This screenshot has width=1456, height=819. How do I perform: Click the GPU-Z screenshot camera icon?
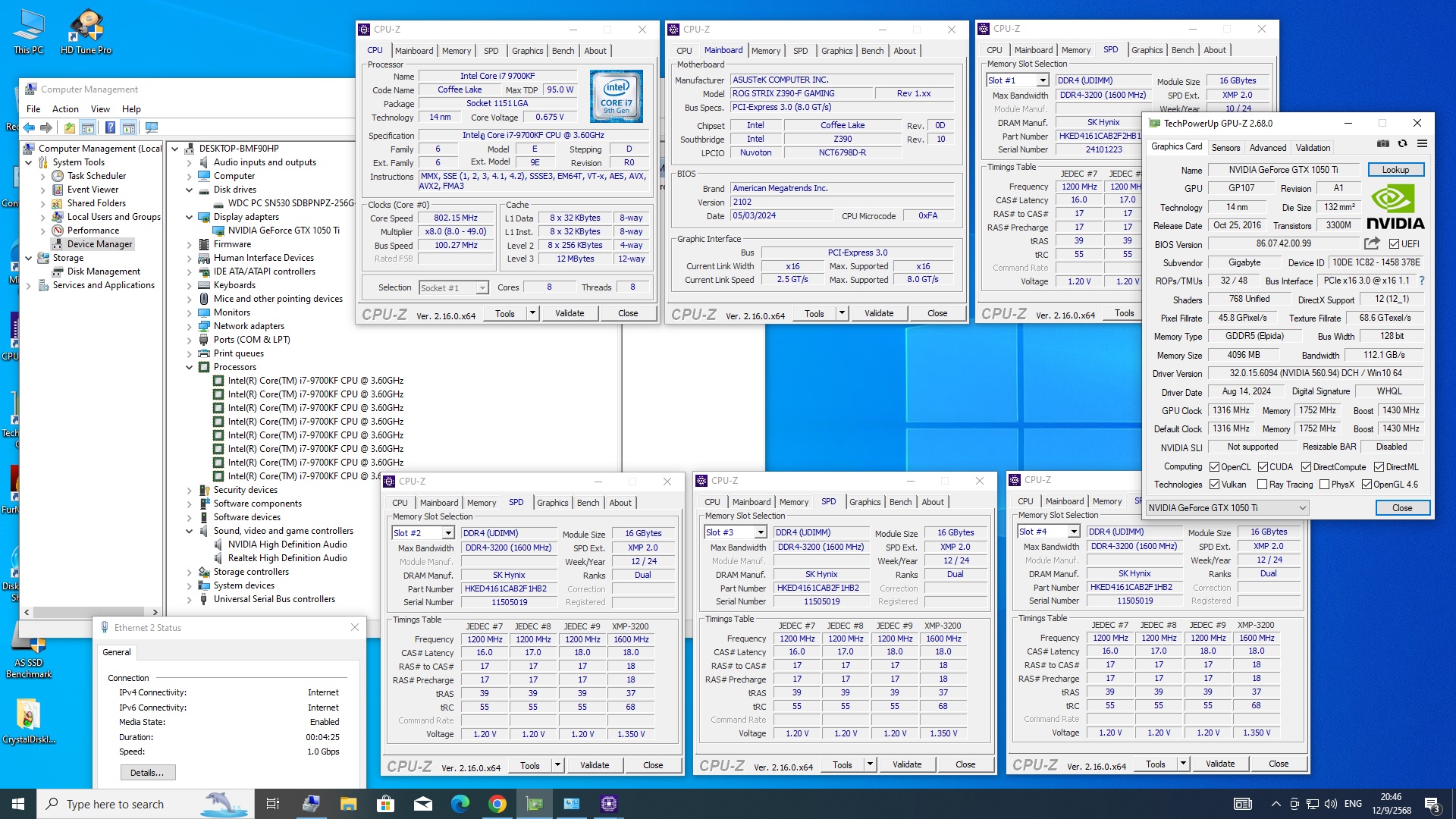(1383, 143)
